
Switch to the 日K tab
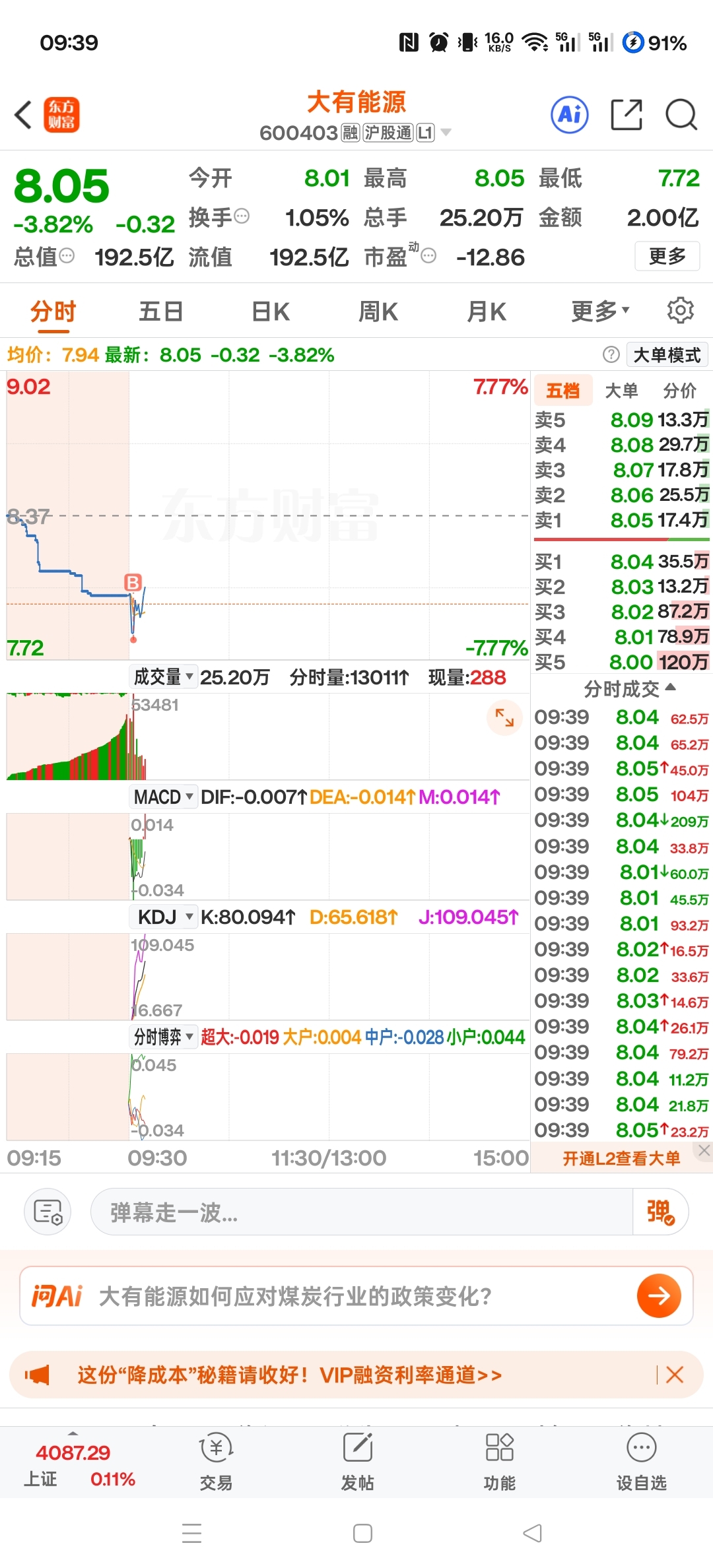[x=271, y=311]
